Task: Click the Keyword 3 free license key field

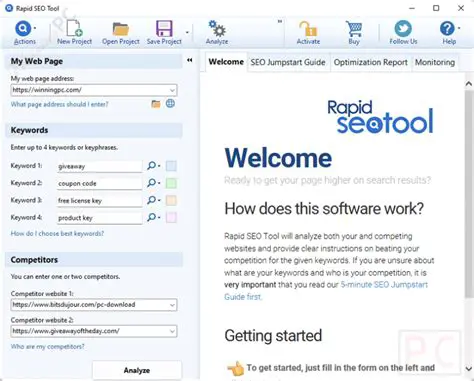Action: point(99,201)
